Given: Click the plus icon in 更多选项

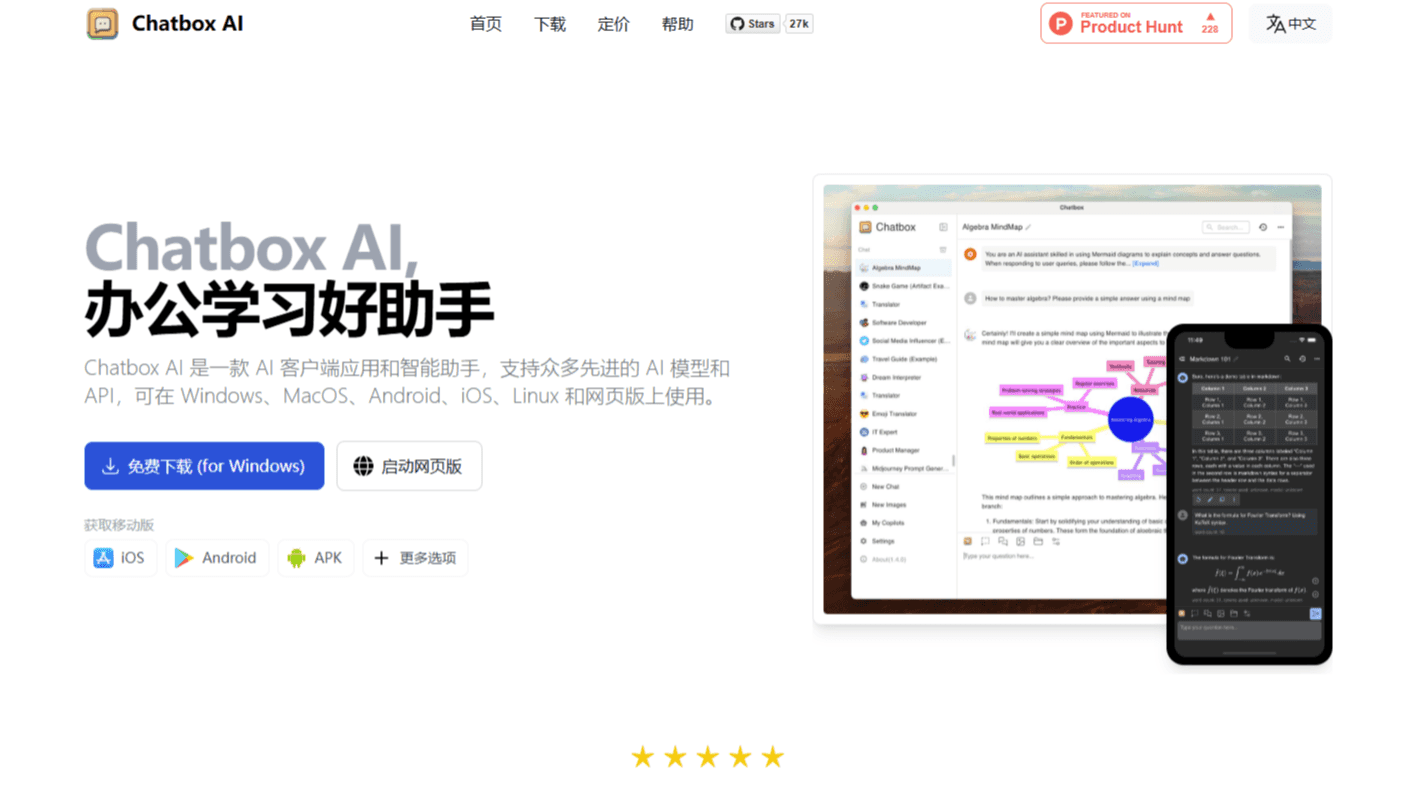Looking at the screenshot, I should [x=381, y=558].
